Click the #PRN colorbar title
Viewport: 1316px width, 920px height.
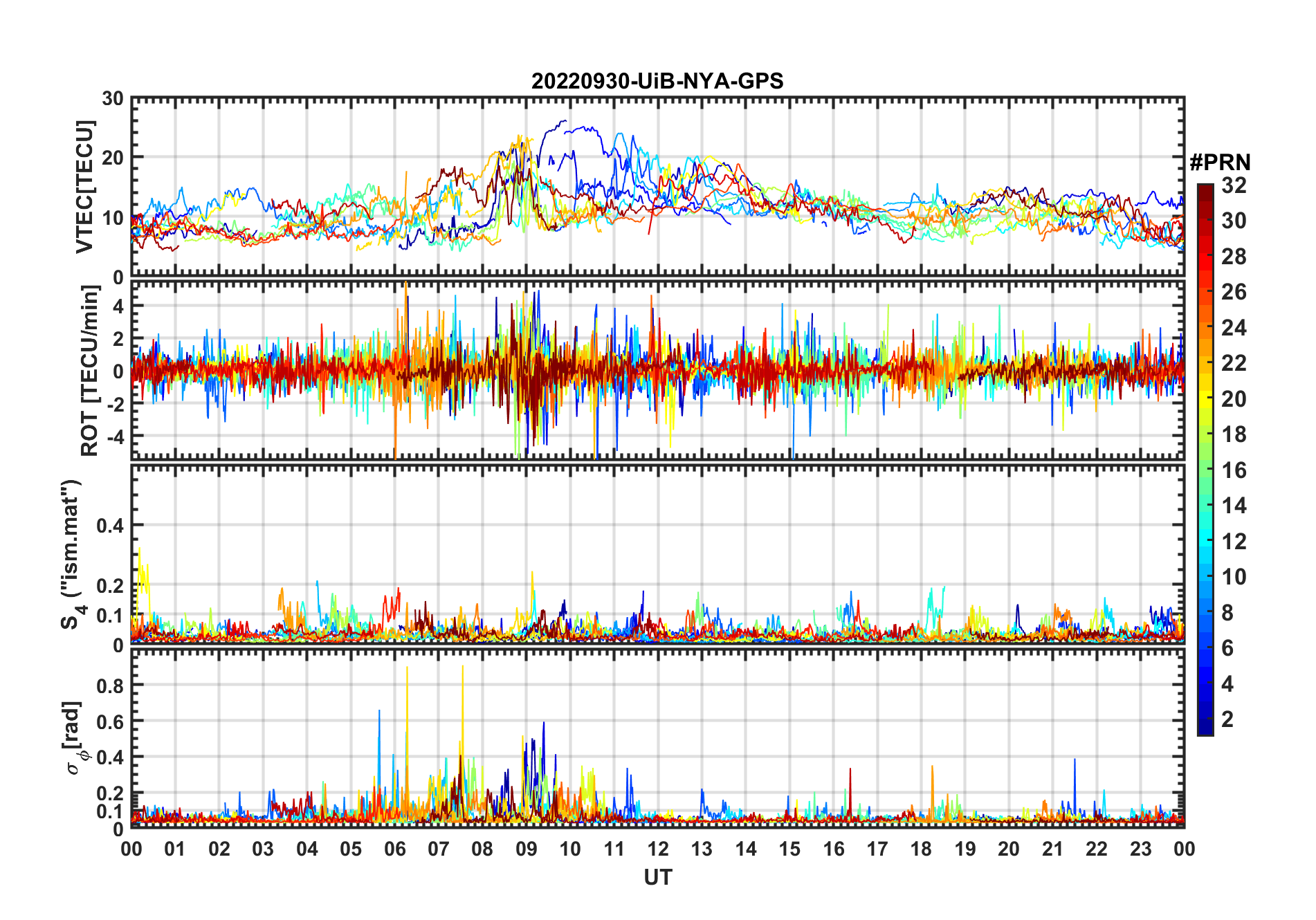[x=1220, y=163]
